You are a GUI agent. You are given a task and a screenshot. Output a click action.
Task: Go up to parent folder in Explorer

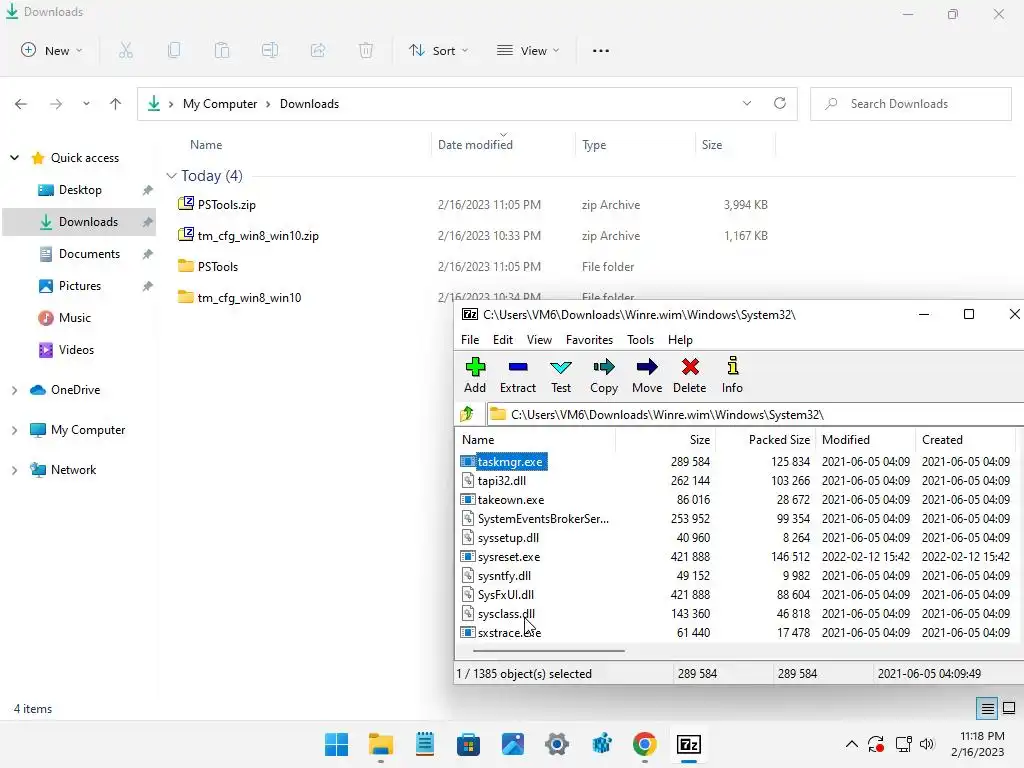click(116, 104)
